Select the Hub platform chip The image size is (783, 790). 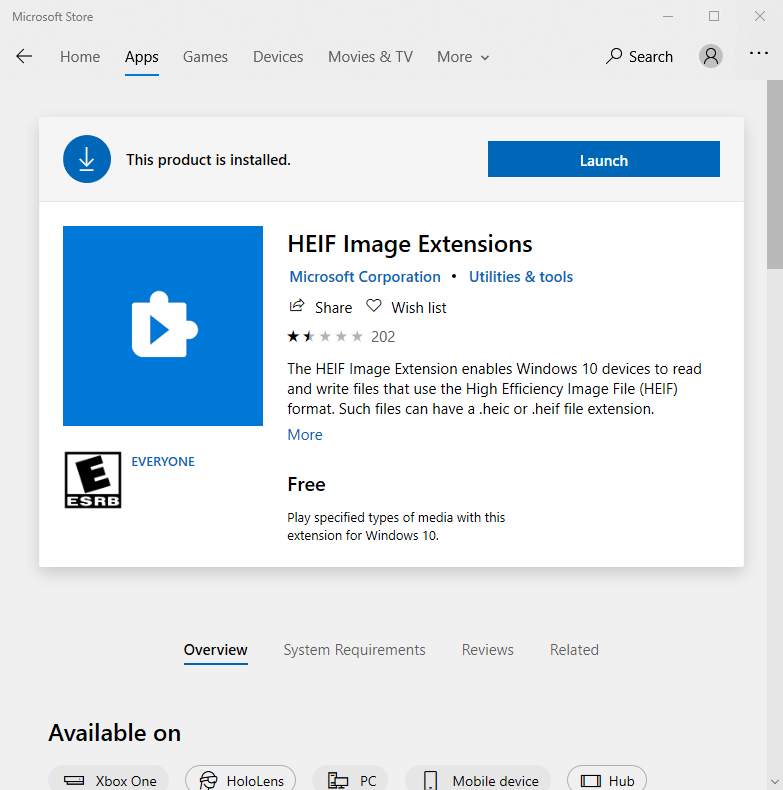(607, 780)
